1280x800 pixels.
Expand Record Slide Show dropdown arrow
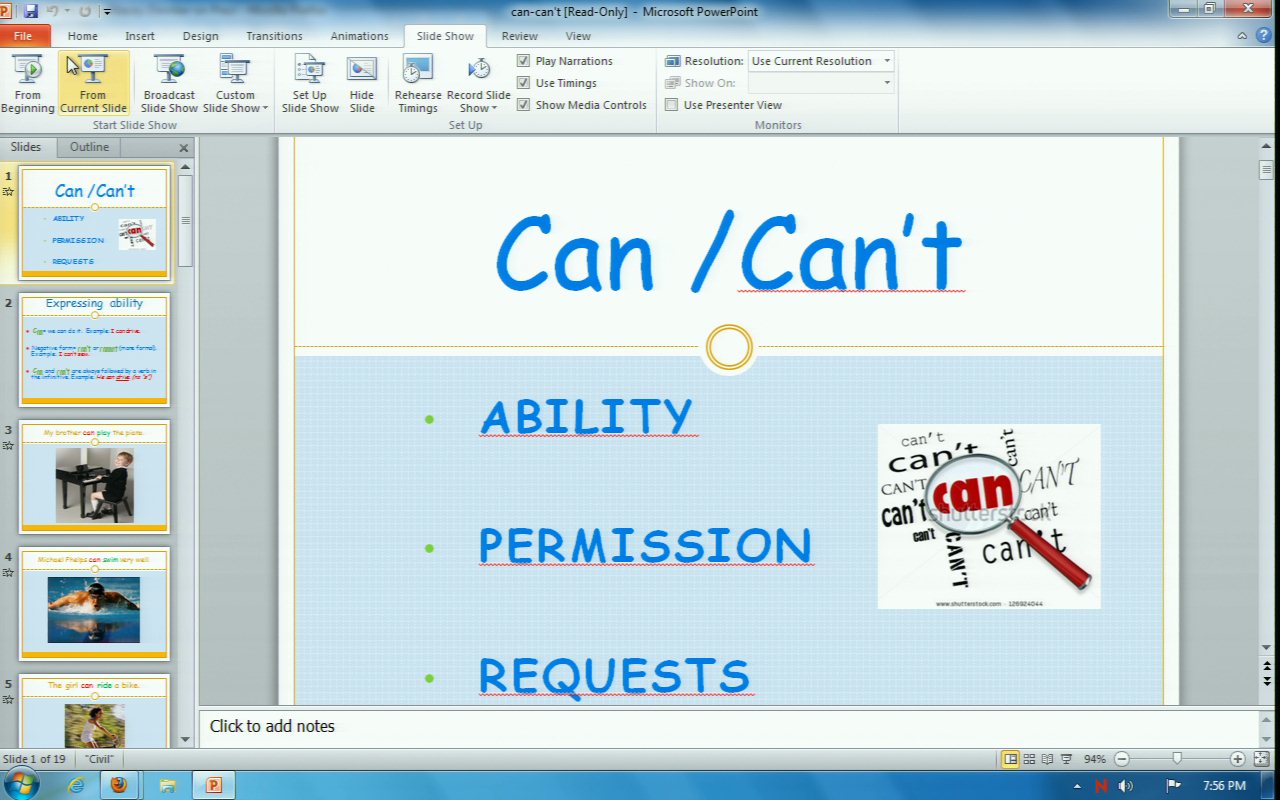[x=493, y=108]
